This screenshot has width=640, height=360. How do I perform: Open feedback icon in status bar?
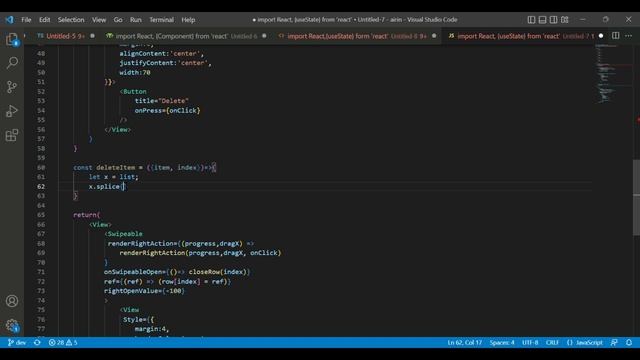click(x=614, y=342)
